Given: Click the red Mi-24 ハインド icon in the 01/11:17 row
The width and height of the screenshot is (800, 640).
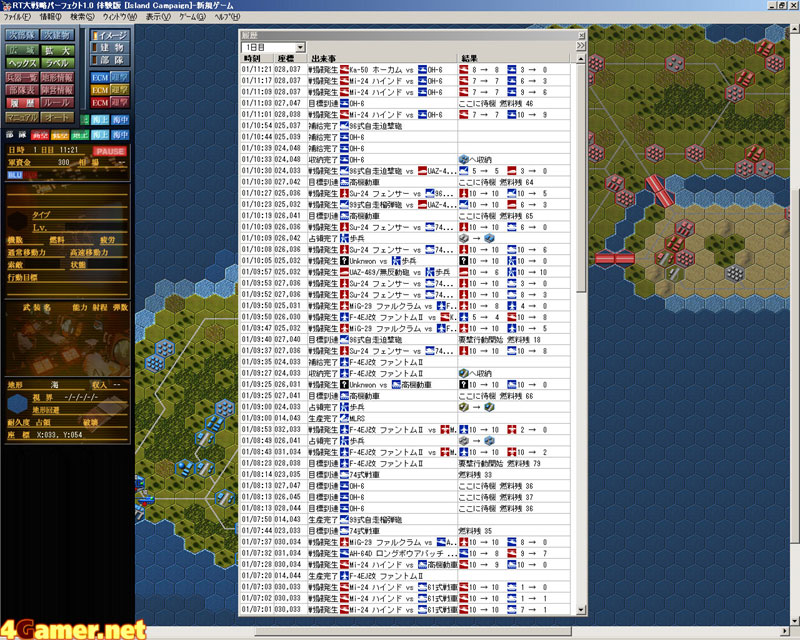Looking at the screenshot, I should [344, 81].
